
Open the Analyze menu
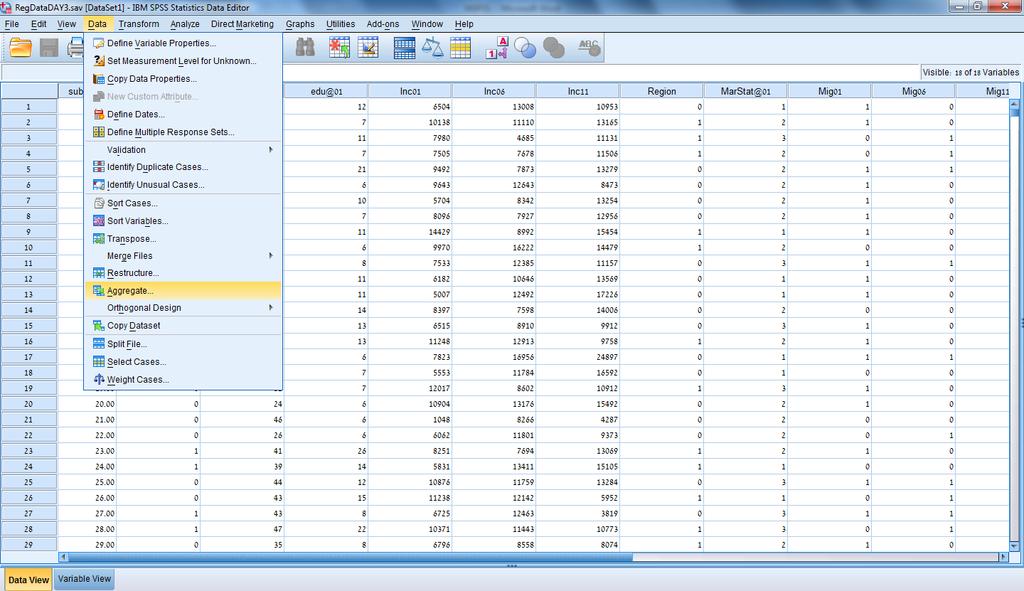pyautogui.click(x=185, y=24)
